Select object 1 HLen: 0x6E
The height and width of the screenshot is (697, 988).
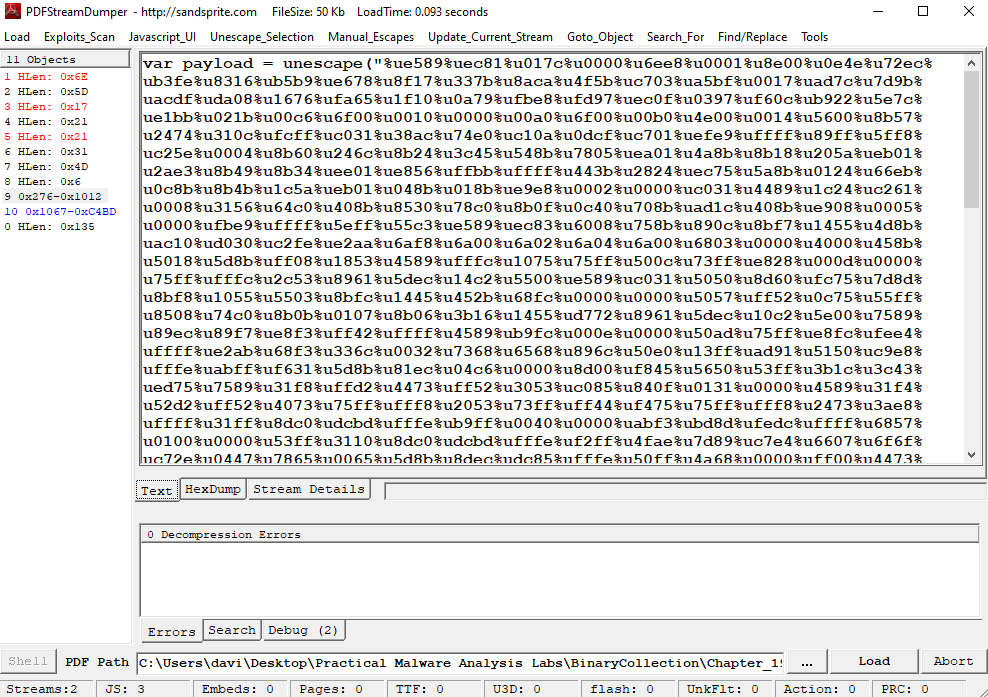click(46, 77)
